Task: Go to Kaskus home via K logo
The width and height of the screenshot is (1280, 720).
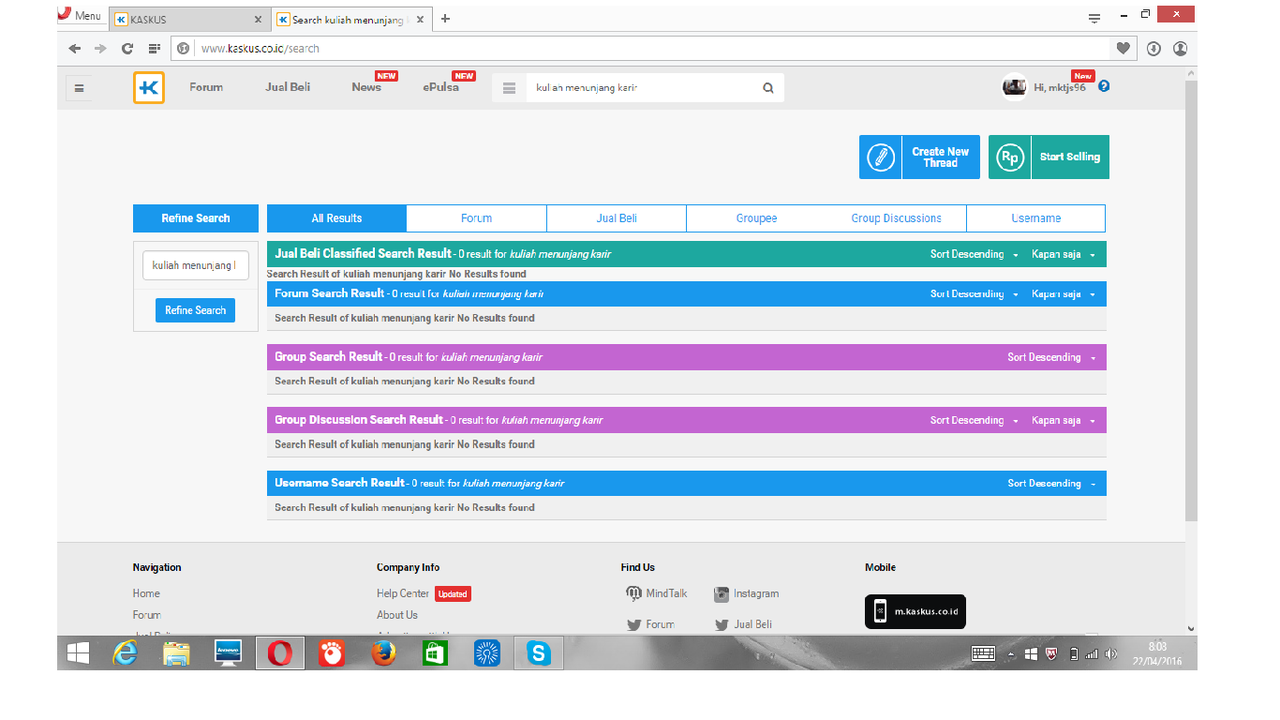Action: pos(149,88)
